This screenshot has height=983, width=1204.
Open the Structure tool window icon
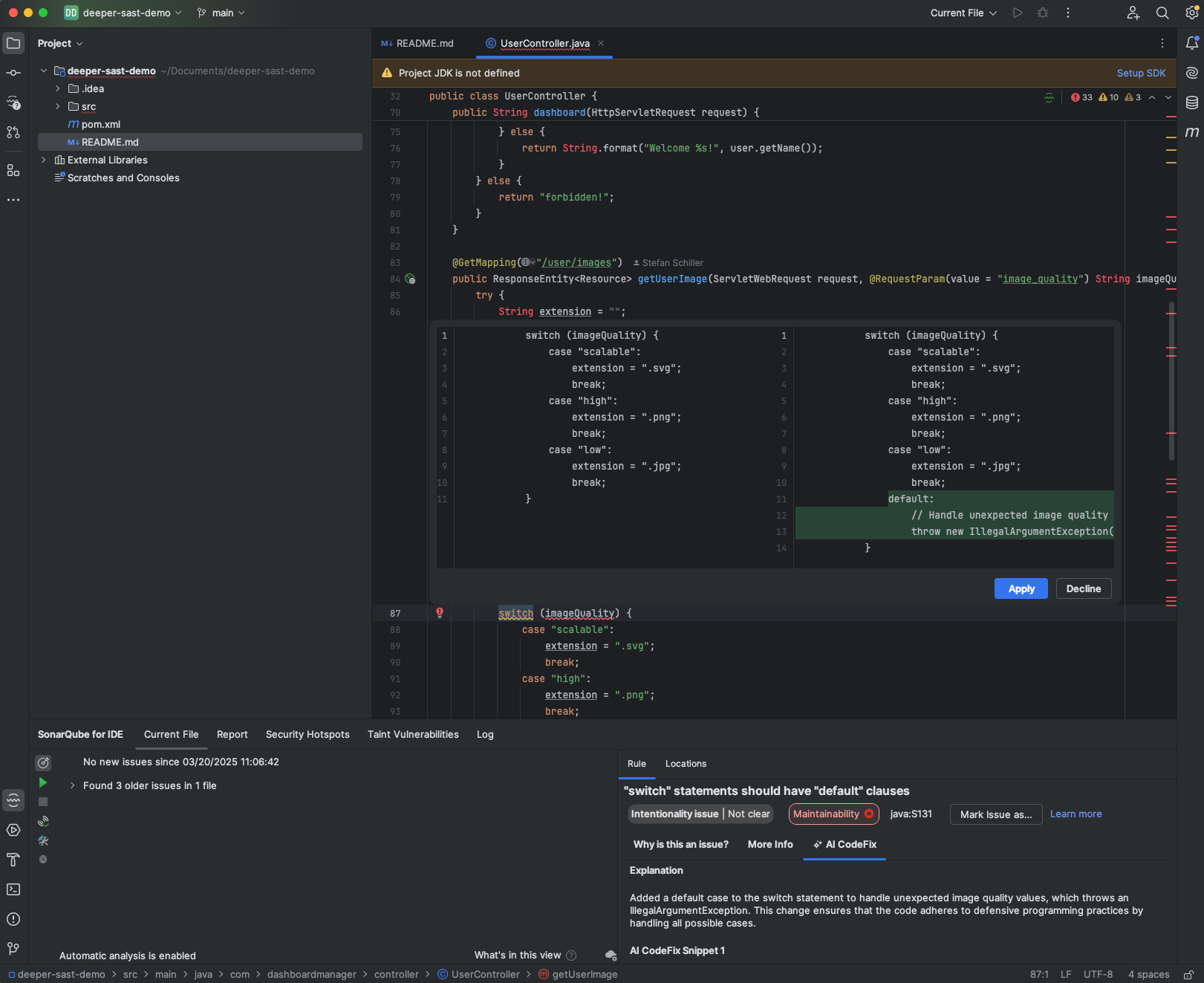pos(13,170)
